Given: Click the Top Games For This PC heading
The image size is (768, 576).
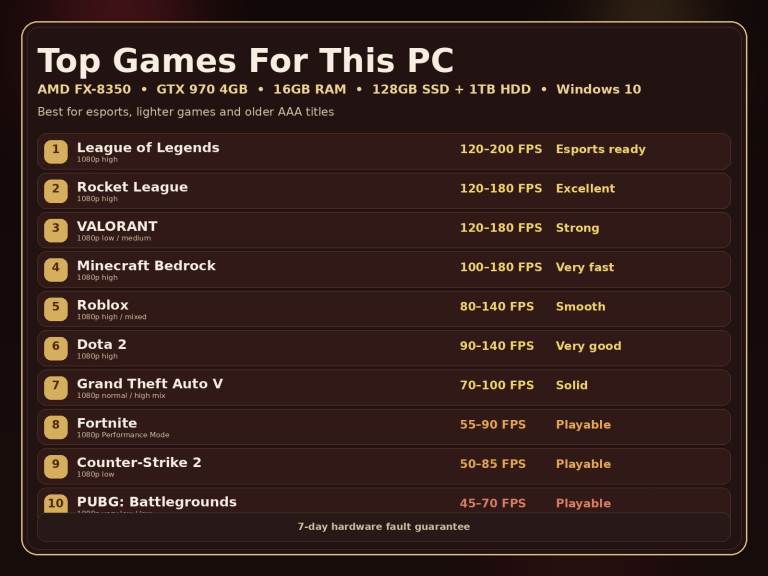Looking at the screenshot, I should point(245,61).
